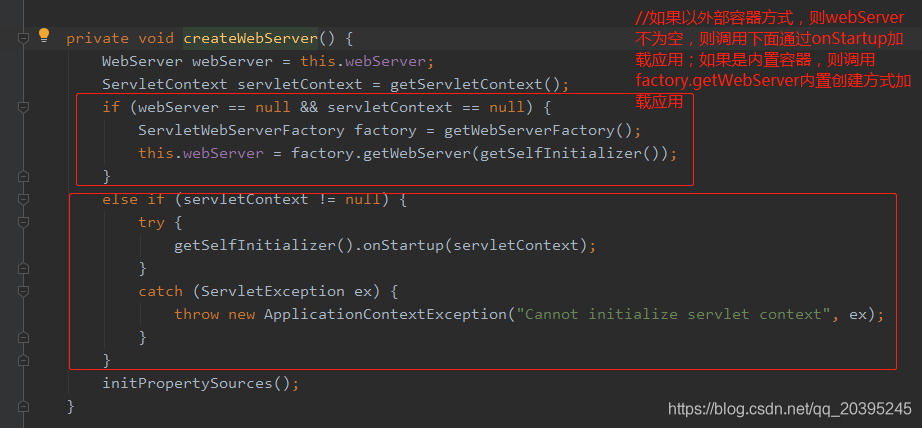
Task: Click fold end marker closing the catch block
Action: pos(23,337)
